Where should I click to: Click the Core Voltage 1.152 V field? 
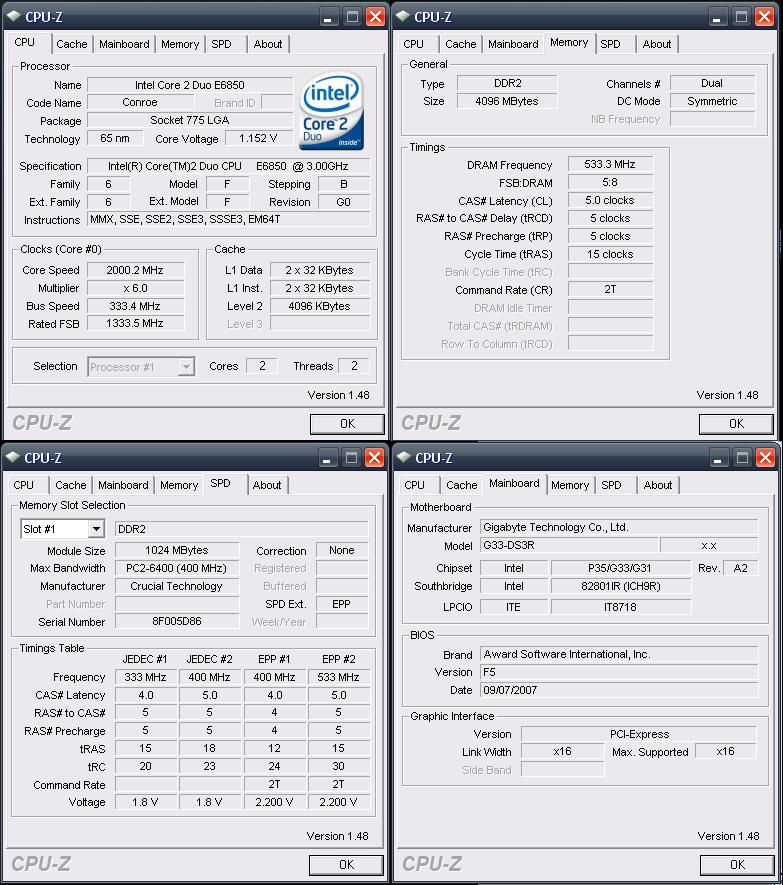click(x=258, y=138)
